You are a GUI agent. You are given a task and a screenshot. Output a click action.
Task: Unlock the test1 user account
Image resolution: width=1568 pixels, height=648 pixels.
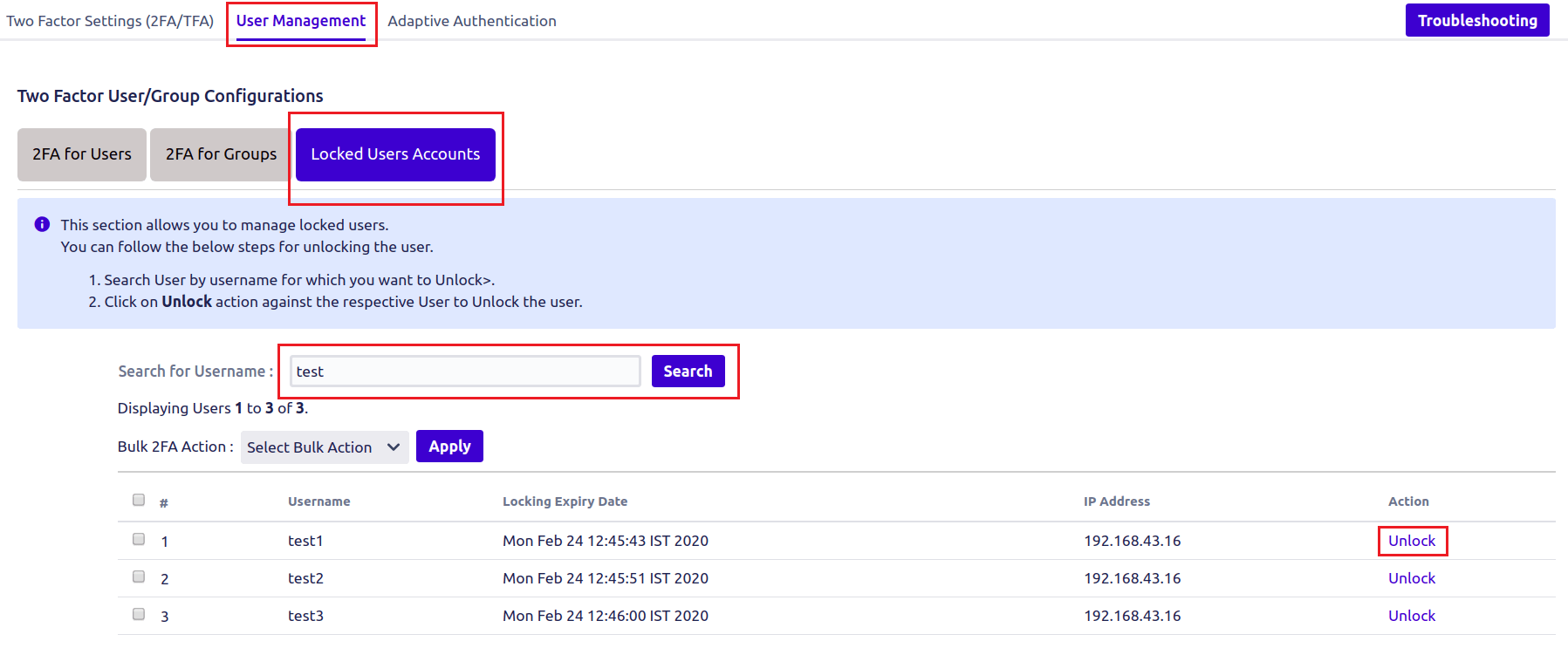1411,541
